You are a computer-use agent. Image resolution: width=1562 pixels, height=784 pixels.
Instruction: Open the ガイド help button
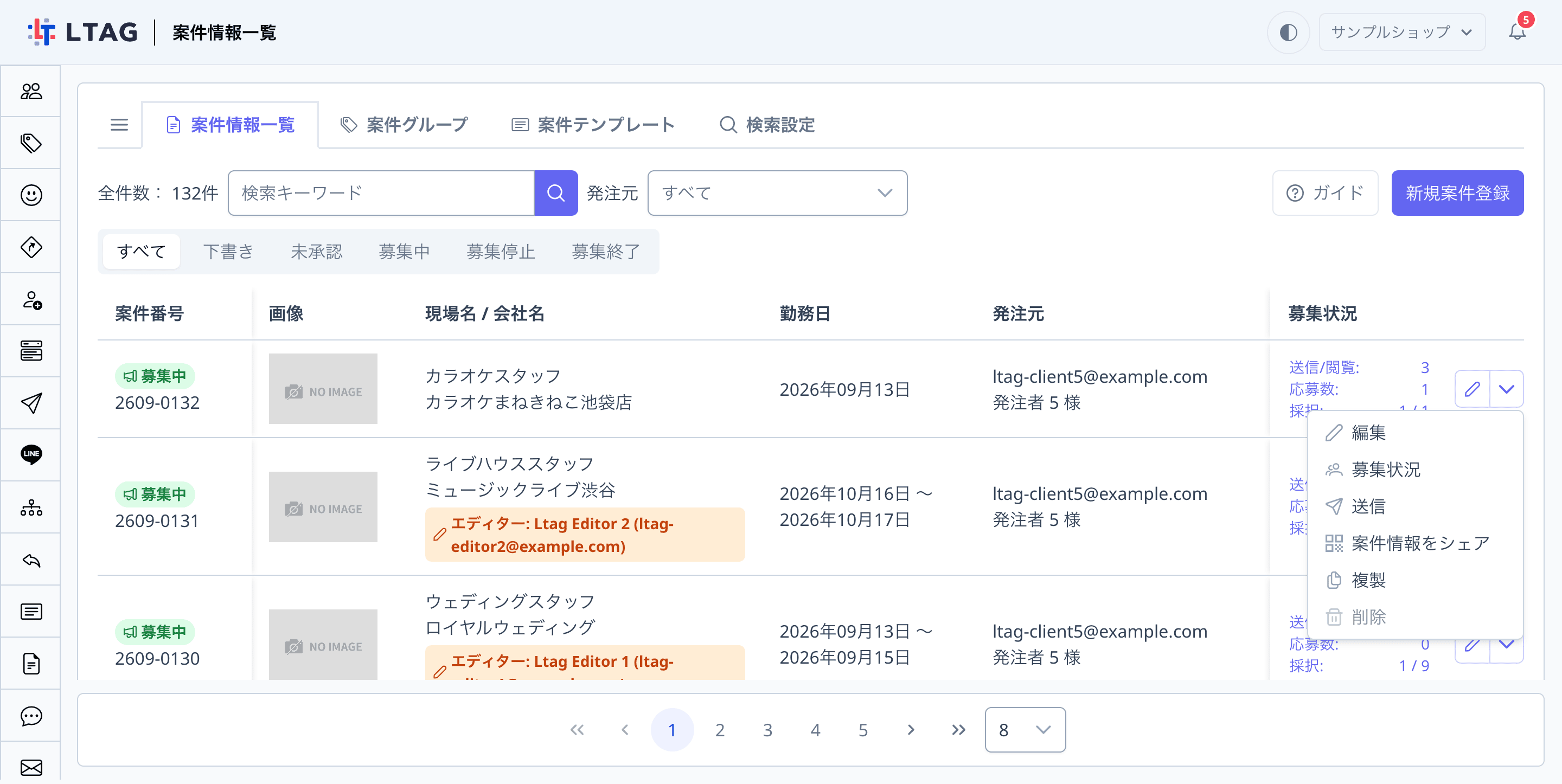[x=1325, y=193]
